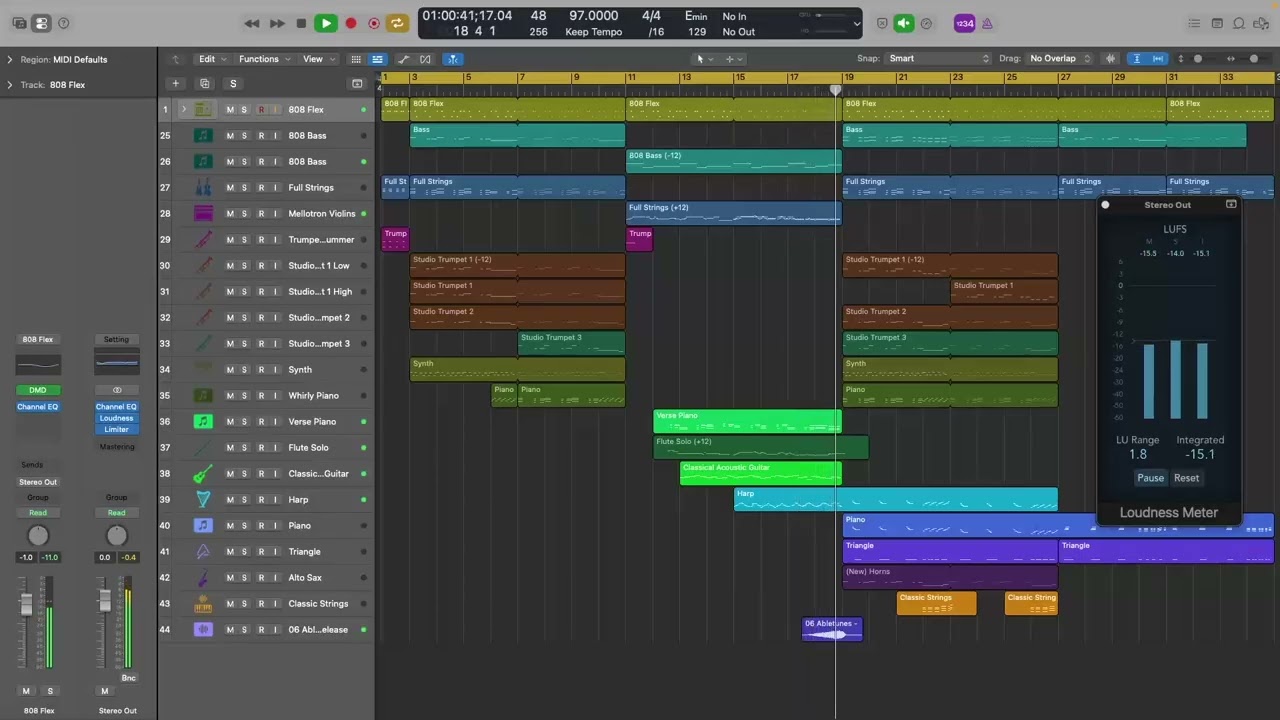Stop playback using the Stop button
1280x720 pixels.
(301, 23)
